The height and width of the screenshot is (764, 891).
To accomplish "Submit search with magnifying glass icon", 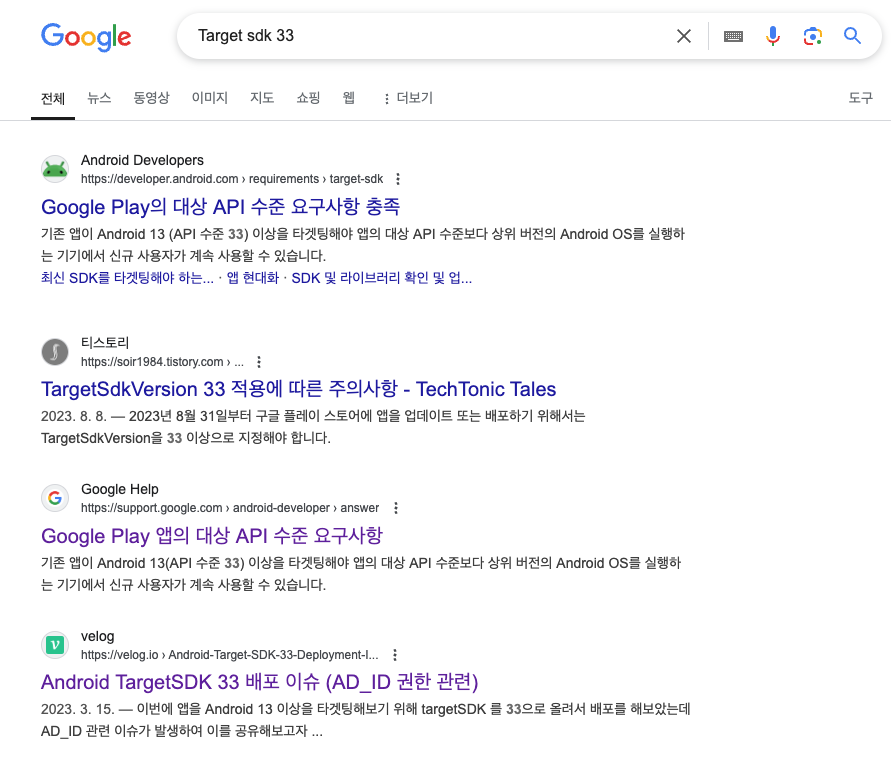I will tap(852, 35).
